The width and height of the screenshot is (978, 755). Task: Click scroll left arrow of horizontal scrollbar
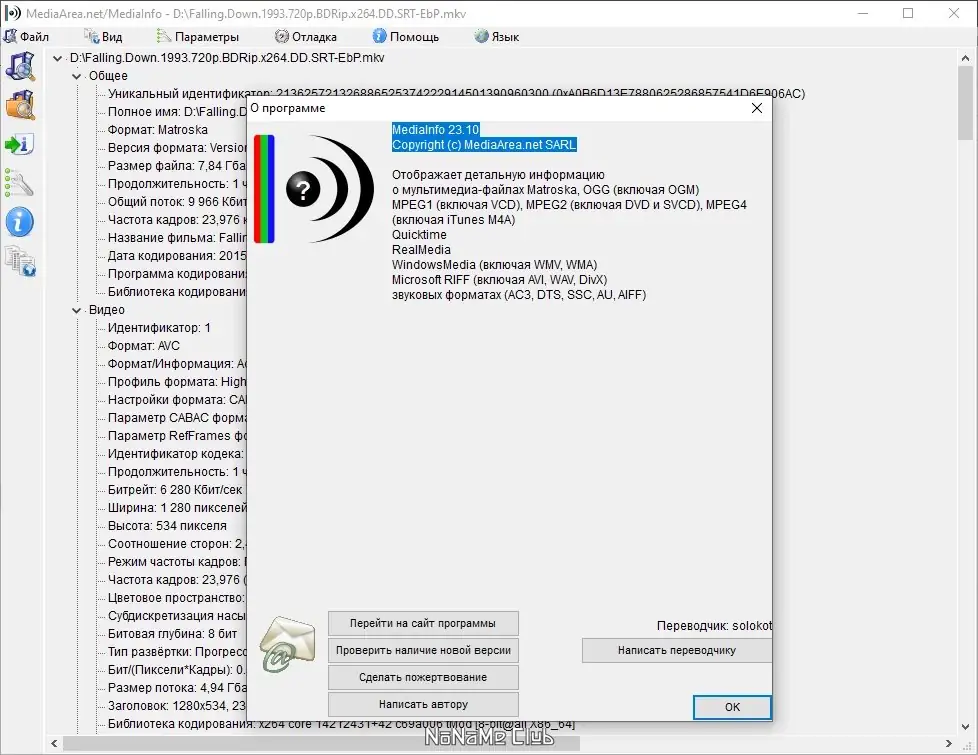pos(54,744)
